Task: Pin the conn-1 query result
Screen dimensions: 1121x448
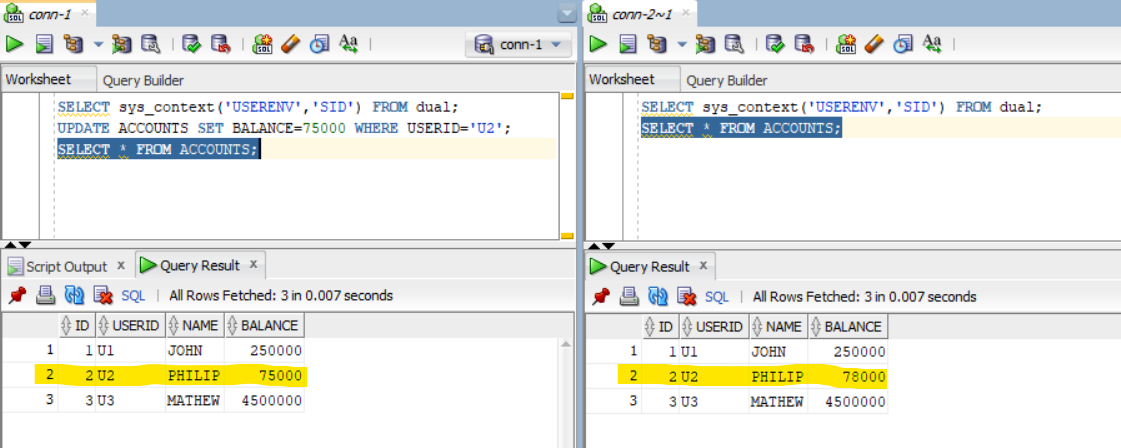Action: (x=17, y=295)
